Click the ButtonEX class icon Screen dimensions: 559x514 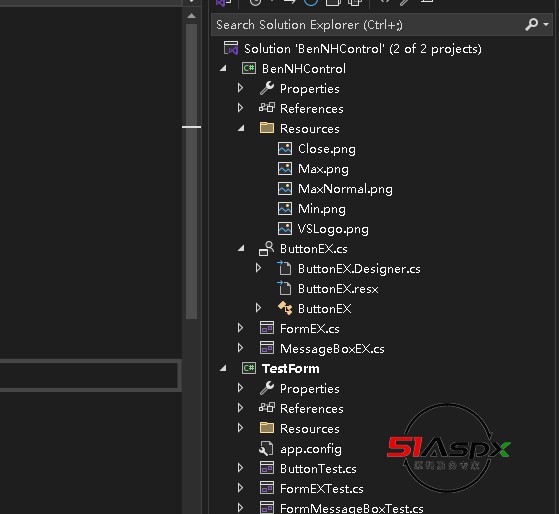point(285,308)
